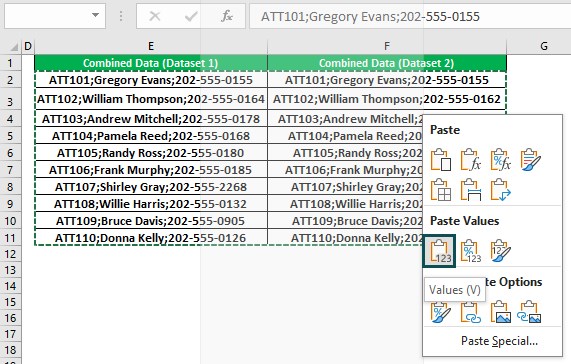Click cell ATT104;Pamela Reed;202-555-0168

coord(151,136)
